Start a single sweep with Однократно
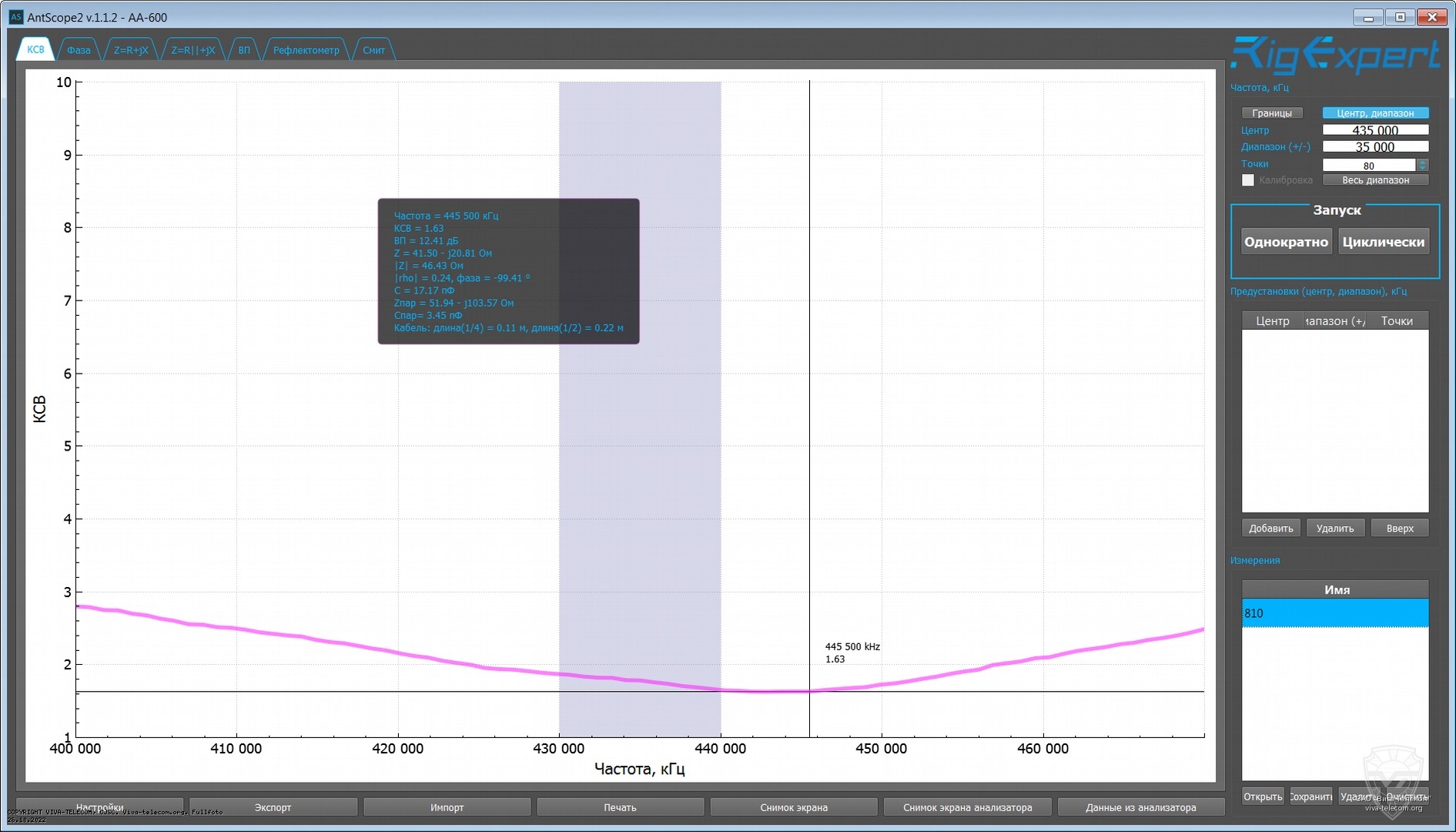The width and height of the screenshot is (1456, 832). [x=1285, y=242]
